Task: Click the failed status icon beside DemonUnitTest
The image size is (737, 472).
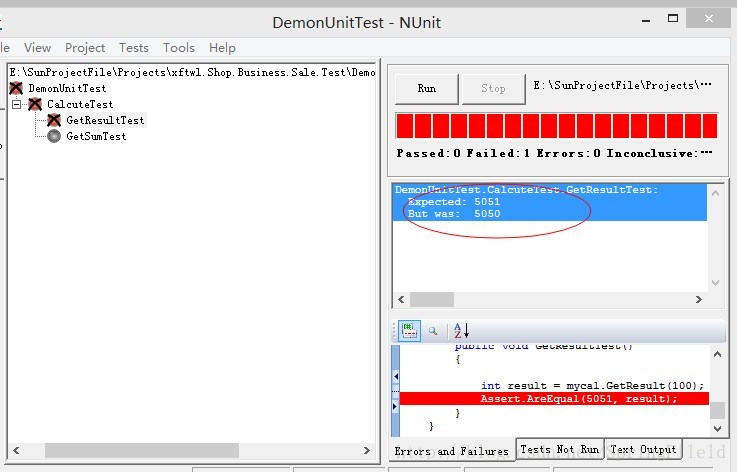Action: pyautogui.click(x=16, y=88)
